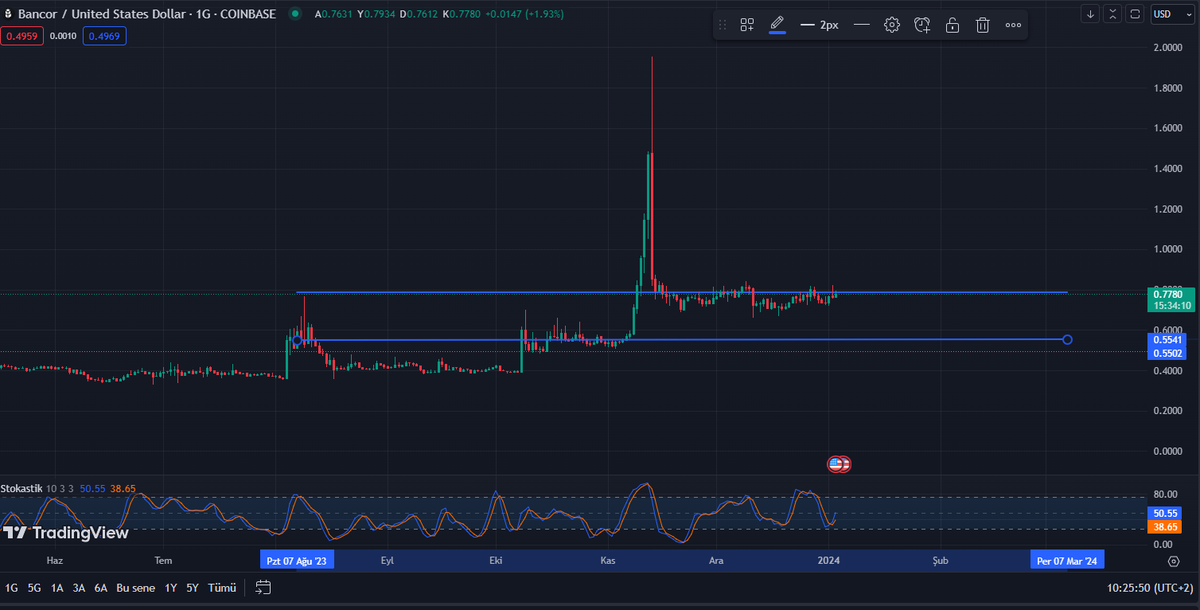Click the Kas month label on time axis
The width and height of the screenshot is (1200, 610).
pyautogui.click(x=608, y=561)
